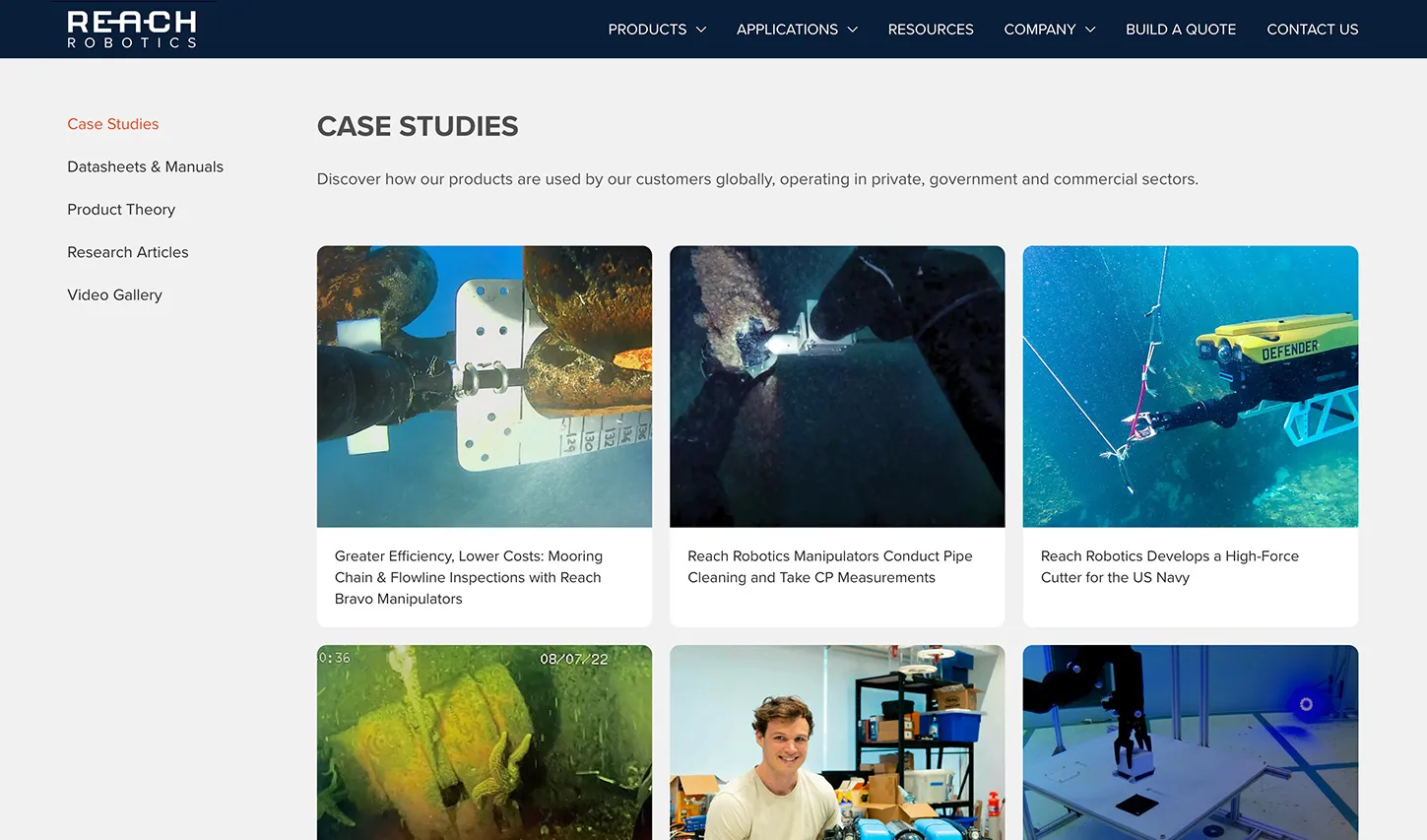This screenshot has width=1427, height=840.
Task: Open Research Articles section
Action: tap(128, 252)
